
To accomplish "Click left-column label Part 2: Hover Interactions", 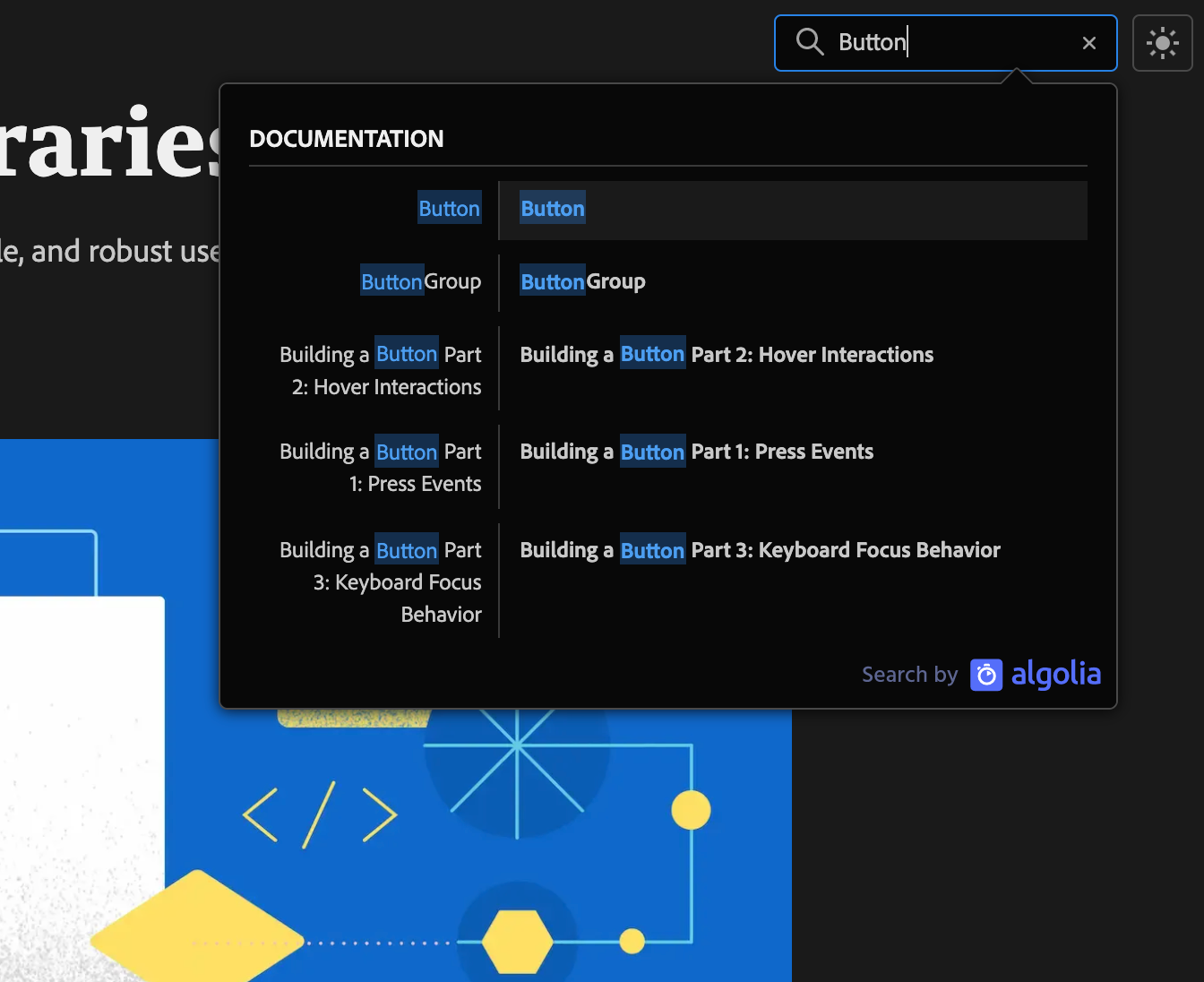I will (381, 370).
